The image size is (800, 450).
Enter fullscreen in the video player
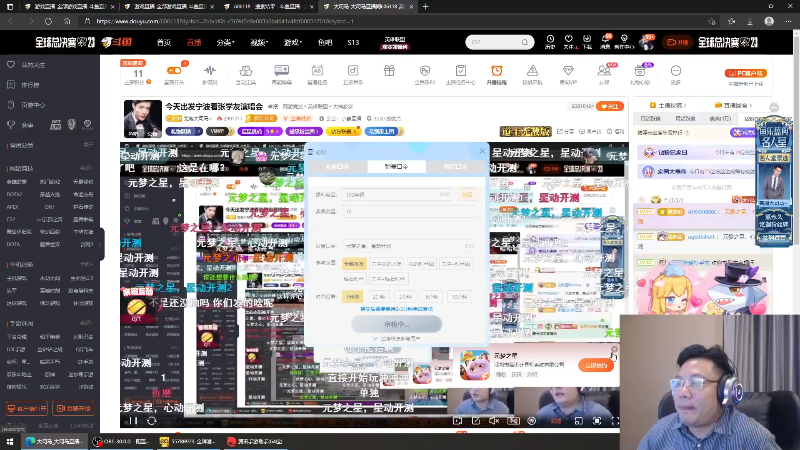click(x=615, y=421)
